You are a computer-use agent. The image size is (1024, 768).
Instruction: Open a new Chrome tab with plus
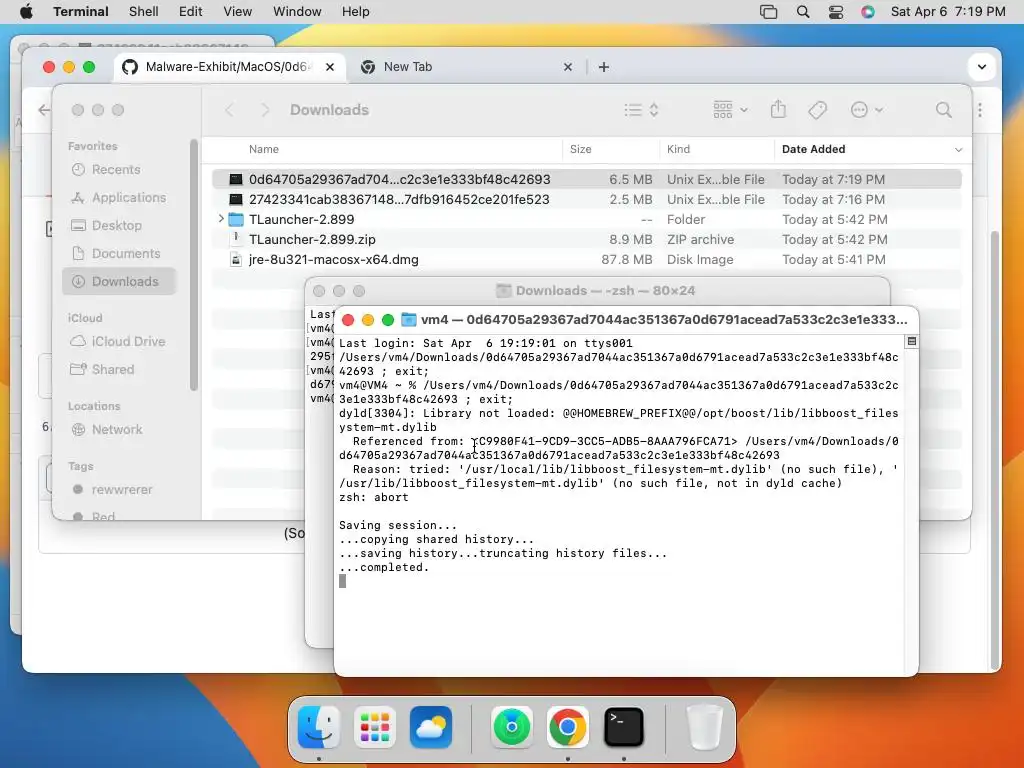click(603, 67)
